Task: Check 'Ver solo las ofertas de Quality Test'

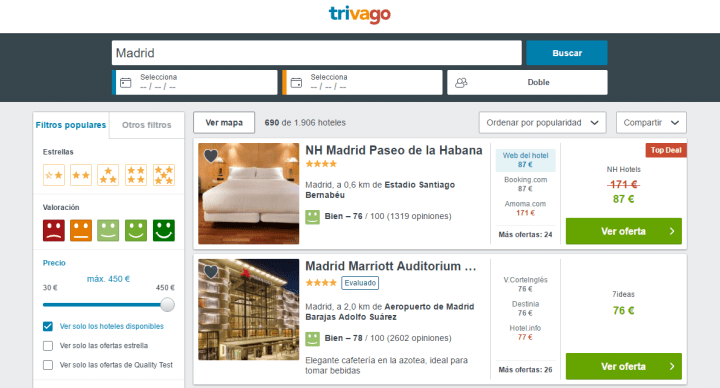Action: [48, 365]
